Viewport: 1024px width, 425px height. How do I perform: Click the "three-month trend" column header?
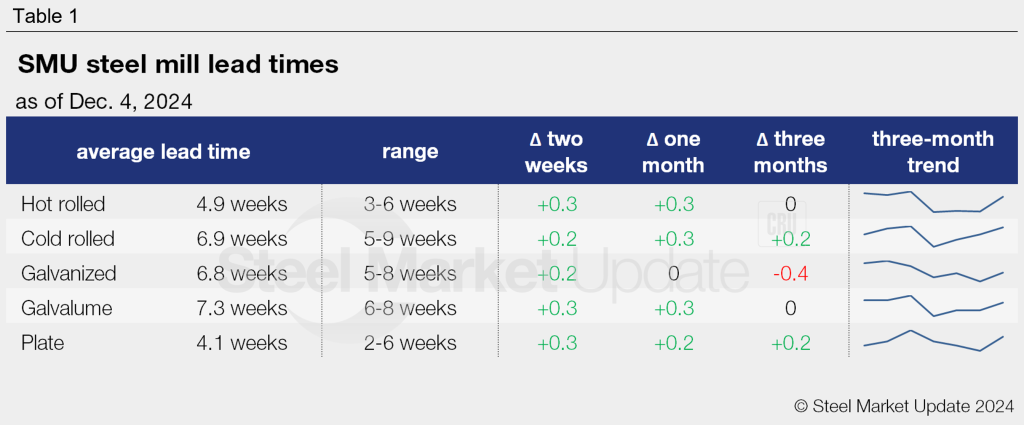click(932, 152)
